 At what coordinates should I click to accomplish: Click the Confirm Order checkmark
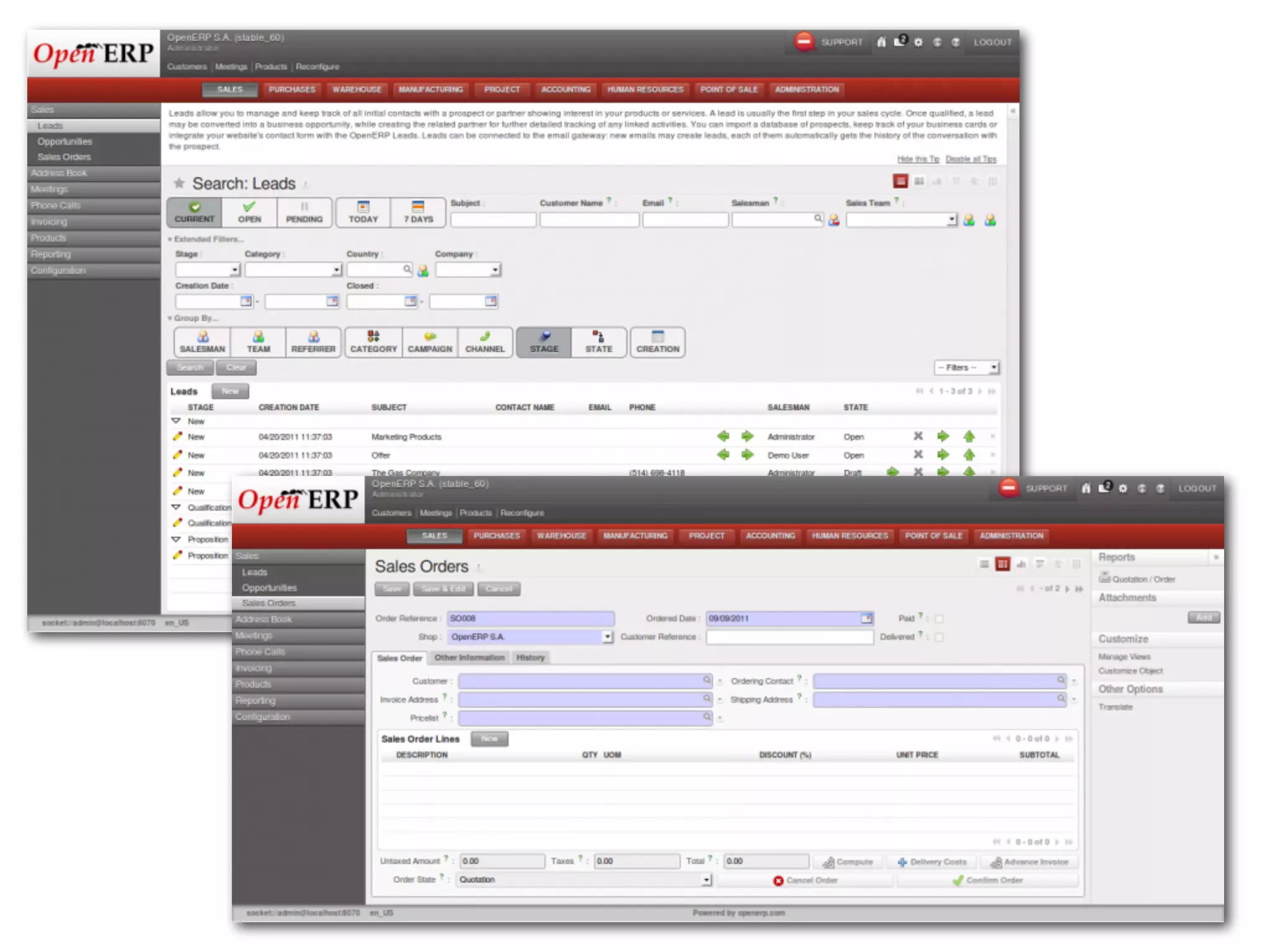[x=958, y=880]
